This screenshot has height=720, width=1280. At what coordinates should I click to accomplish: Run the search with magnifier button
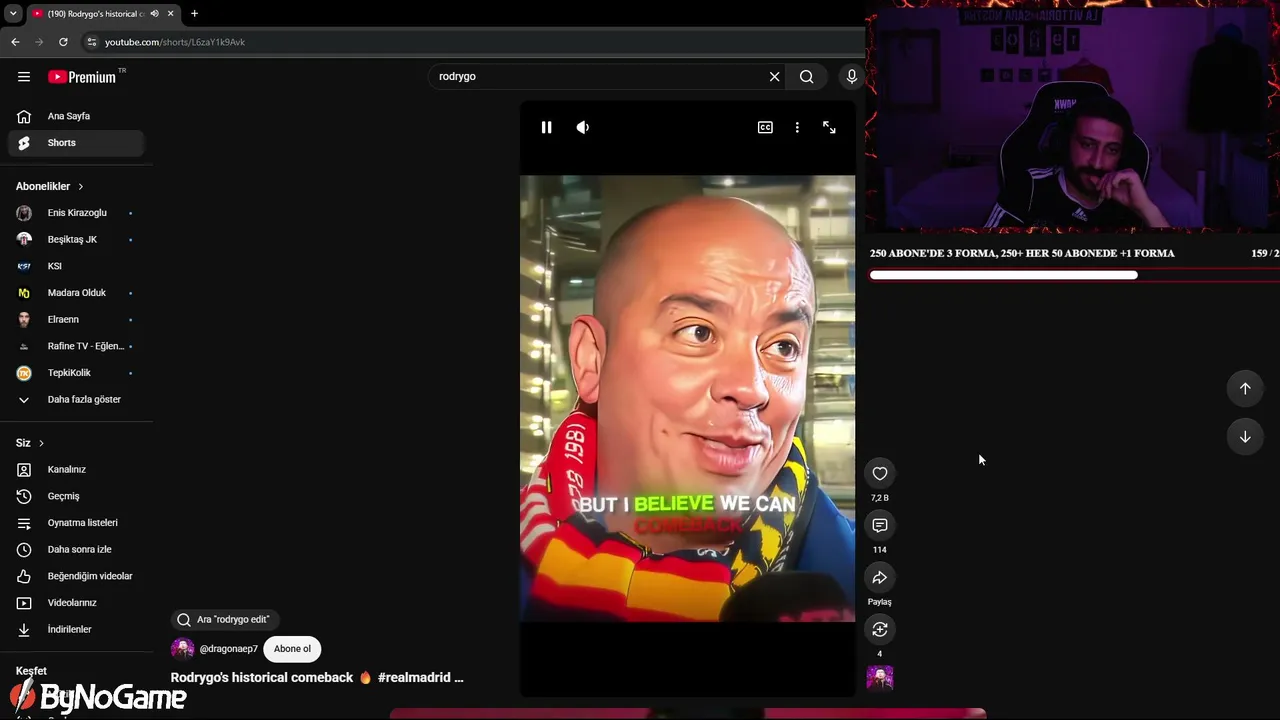click(x=806, y=76)
